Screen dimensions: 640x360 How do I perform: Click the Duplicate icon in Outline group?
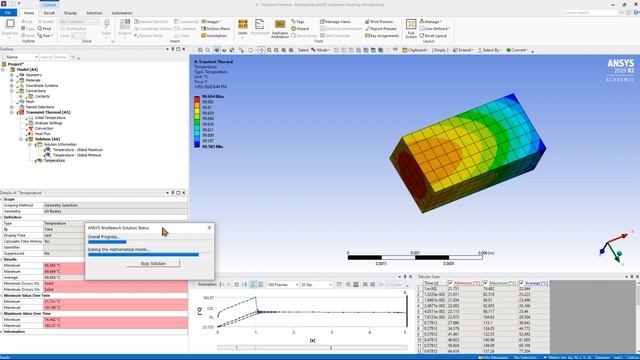[x=10, y=27]
